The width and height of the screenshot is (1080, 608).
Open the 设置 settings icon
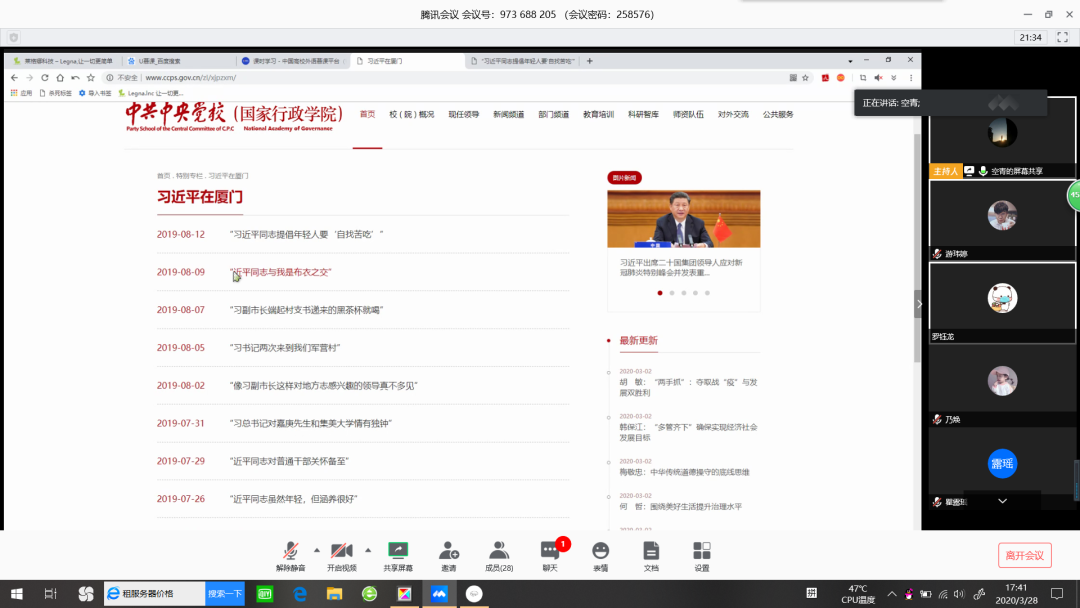(x=702, y=551)
